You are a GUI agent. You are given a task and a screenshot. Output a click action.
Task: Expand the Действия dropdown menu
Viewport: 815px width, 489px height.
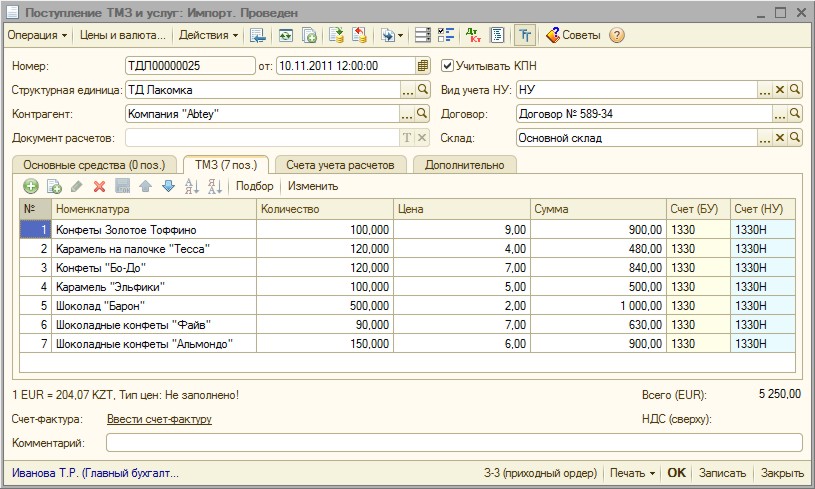point(208,35)
